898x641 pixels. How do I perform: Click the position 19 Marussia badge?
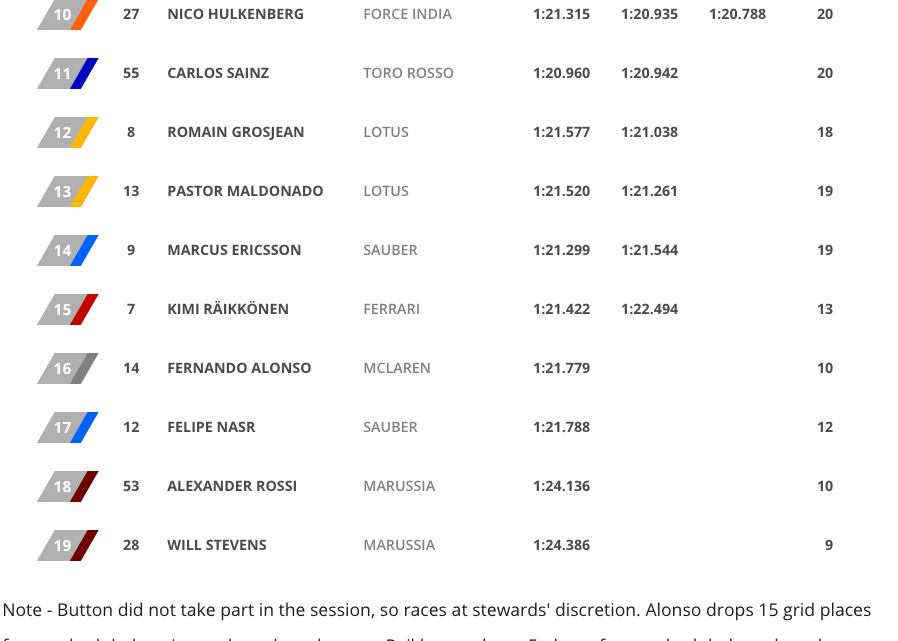[67, 546]
